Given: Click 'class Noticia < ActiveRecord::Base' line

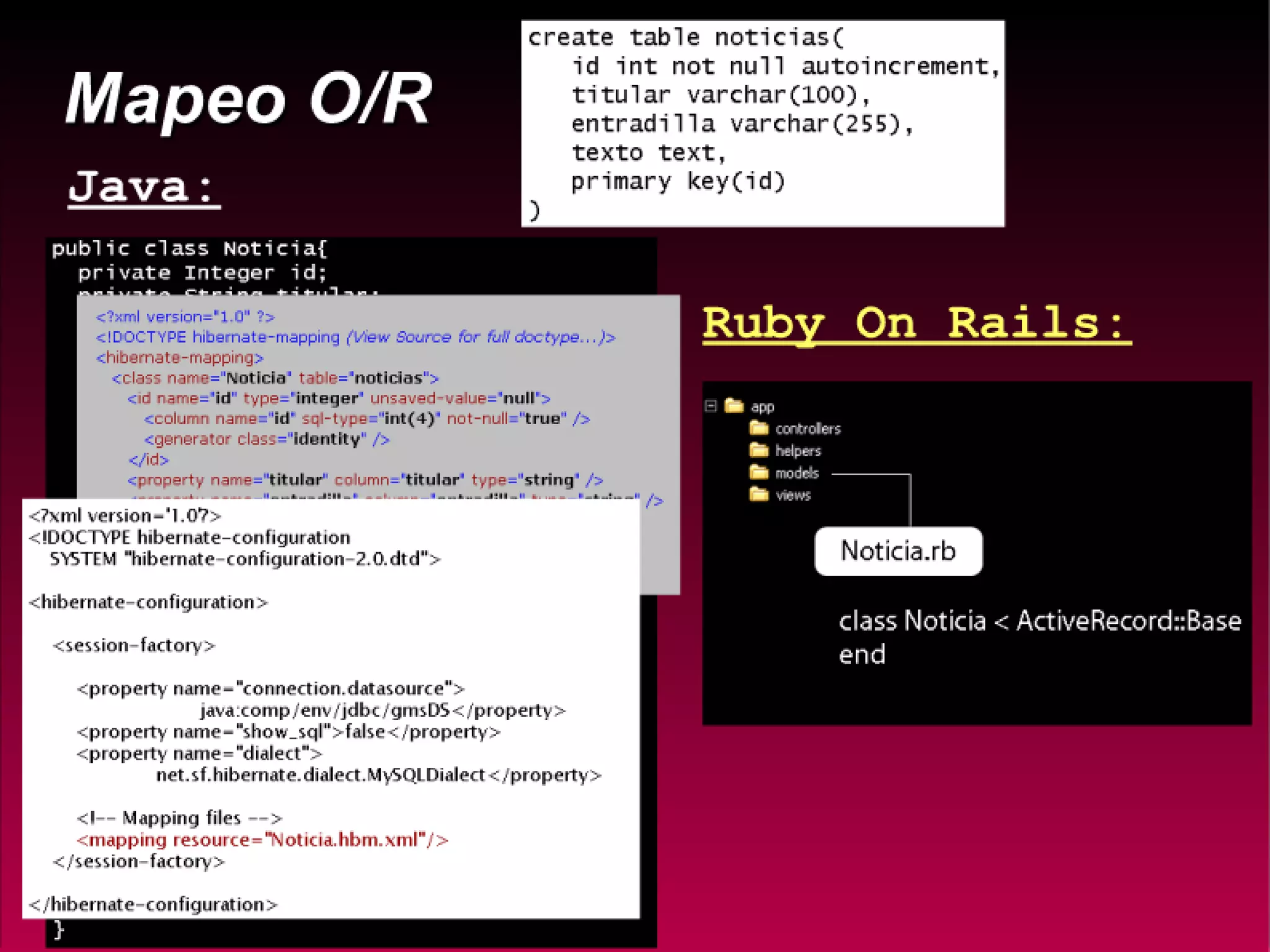Looking at the screenshot, I should (1040, 621).
